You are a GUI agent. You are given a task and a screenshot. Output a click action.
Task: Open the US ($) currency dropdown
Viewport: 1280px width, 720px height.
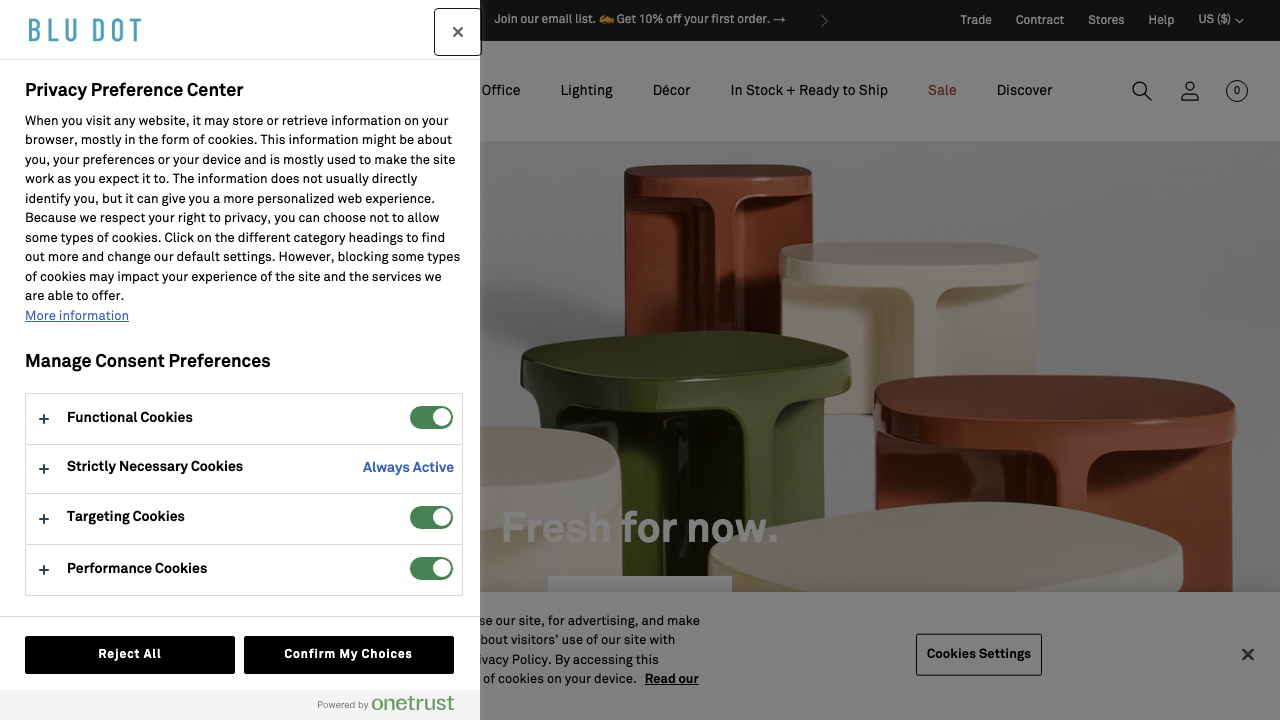(1220, 20)
